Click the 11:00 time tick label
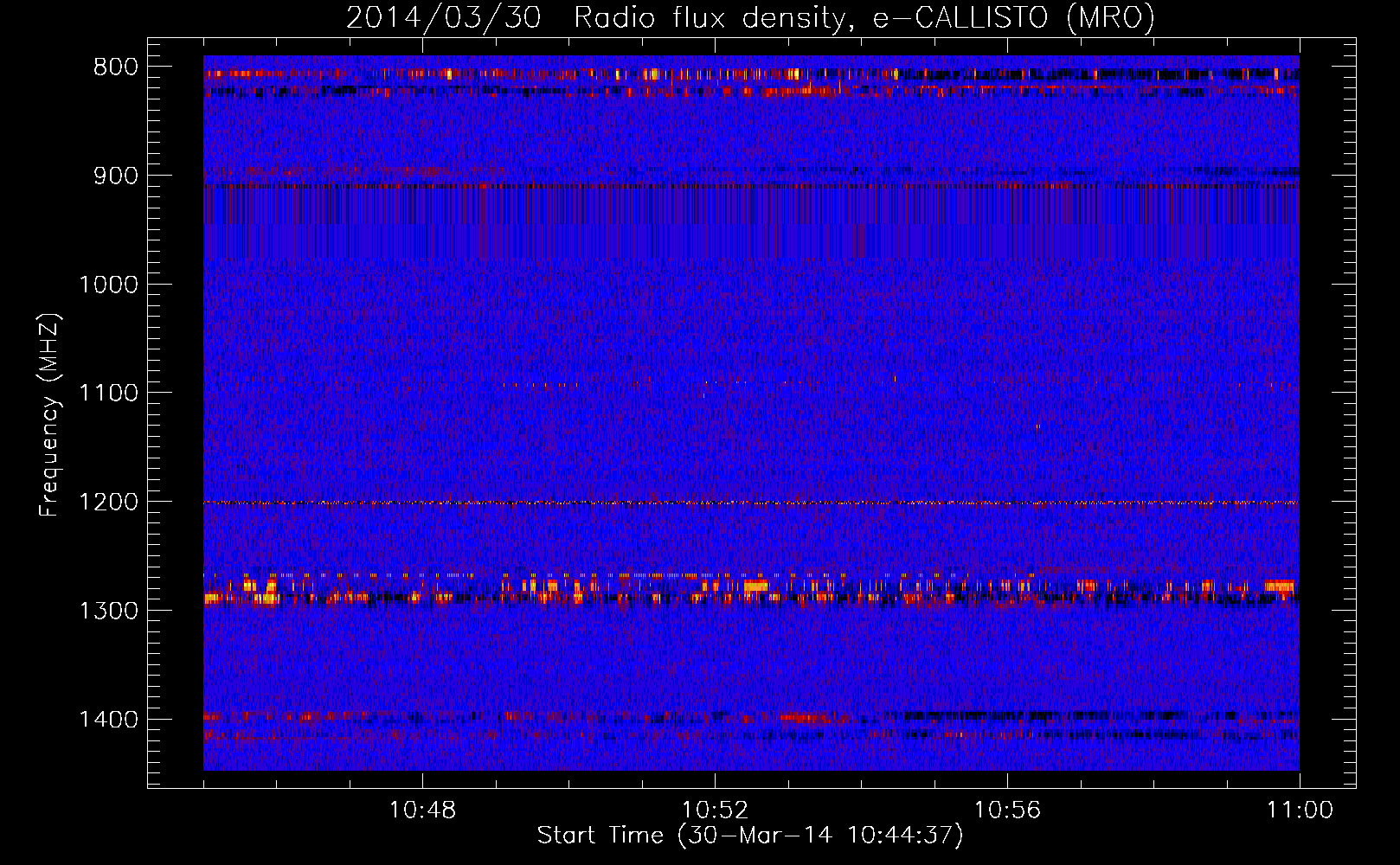Screen dimensions: 1400x865 [x=1300, y=811]
